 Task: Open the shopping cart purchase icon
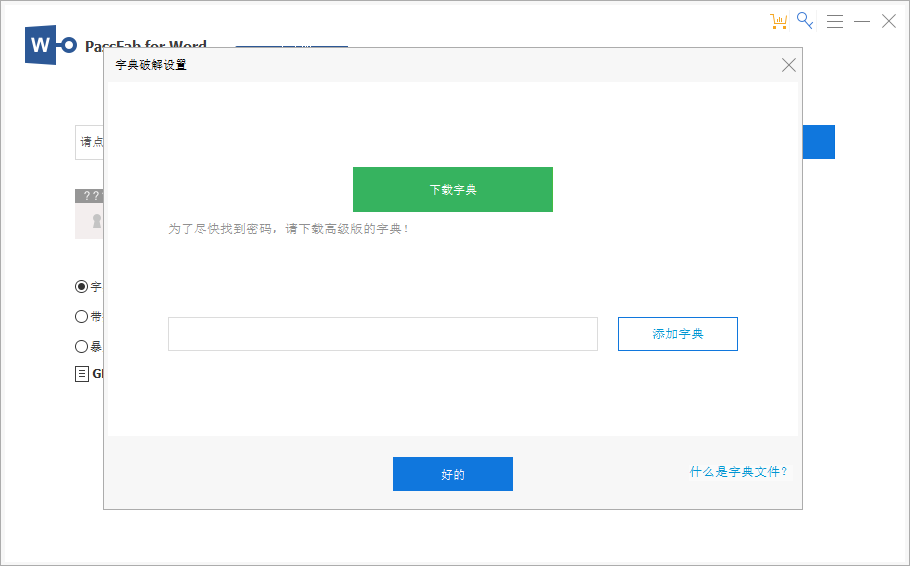click(778, 21)
